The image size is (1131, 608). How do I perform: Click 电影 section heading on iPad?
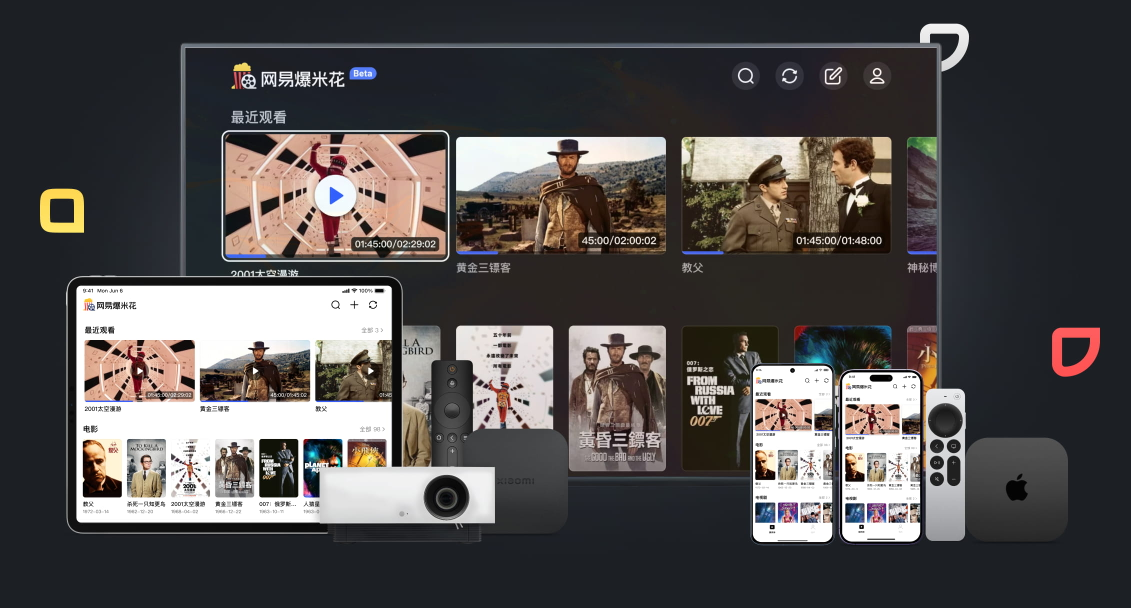pyautogui.click(x=91, y=428)
